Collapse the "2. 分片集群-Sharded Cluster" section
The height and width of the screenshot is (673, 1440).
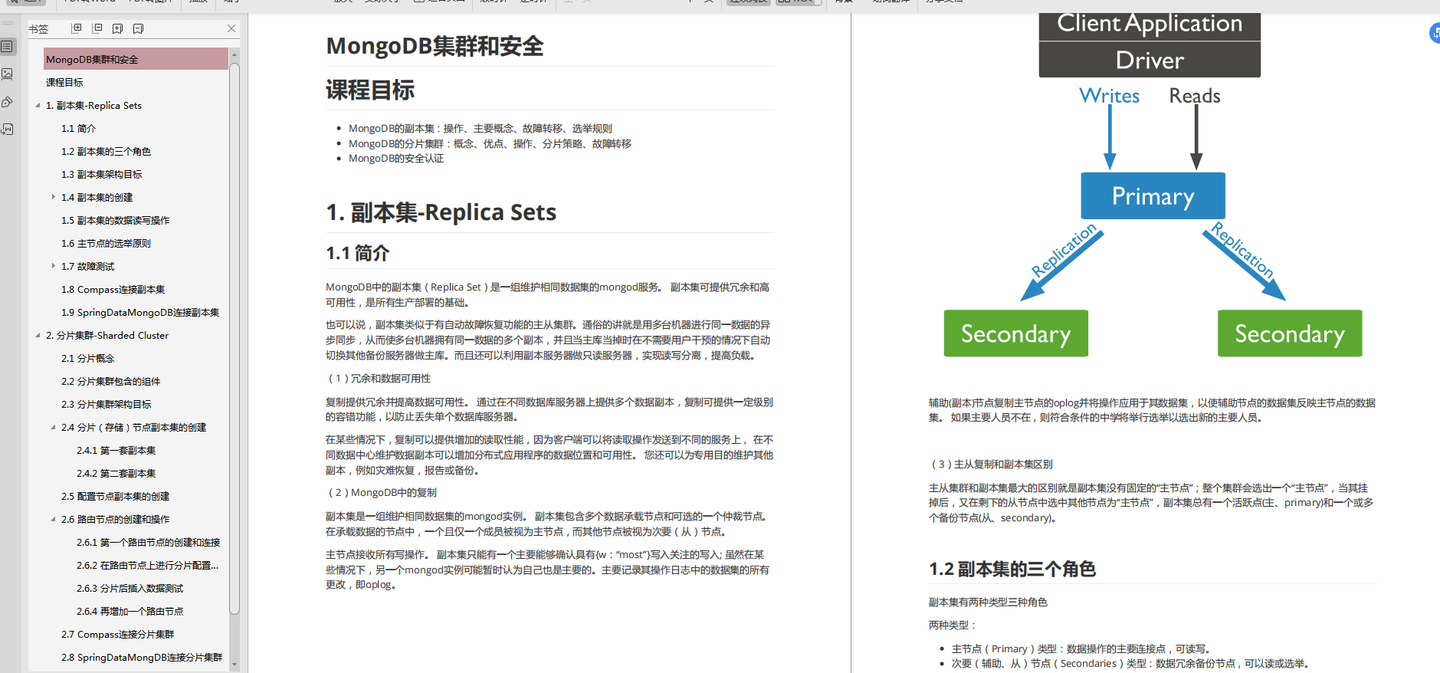[x=38, y=335]
